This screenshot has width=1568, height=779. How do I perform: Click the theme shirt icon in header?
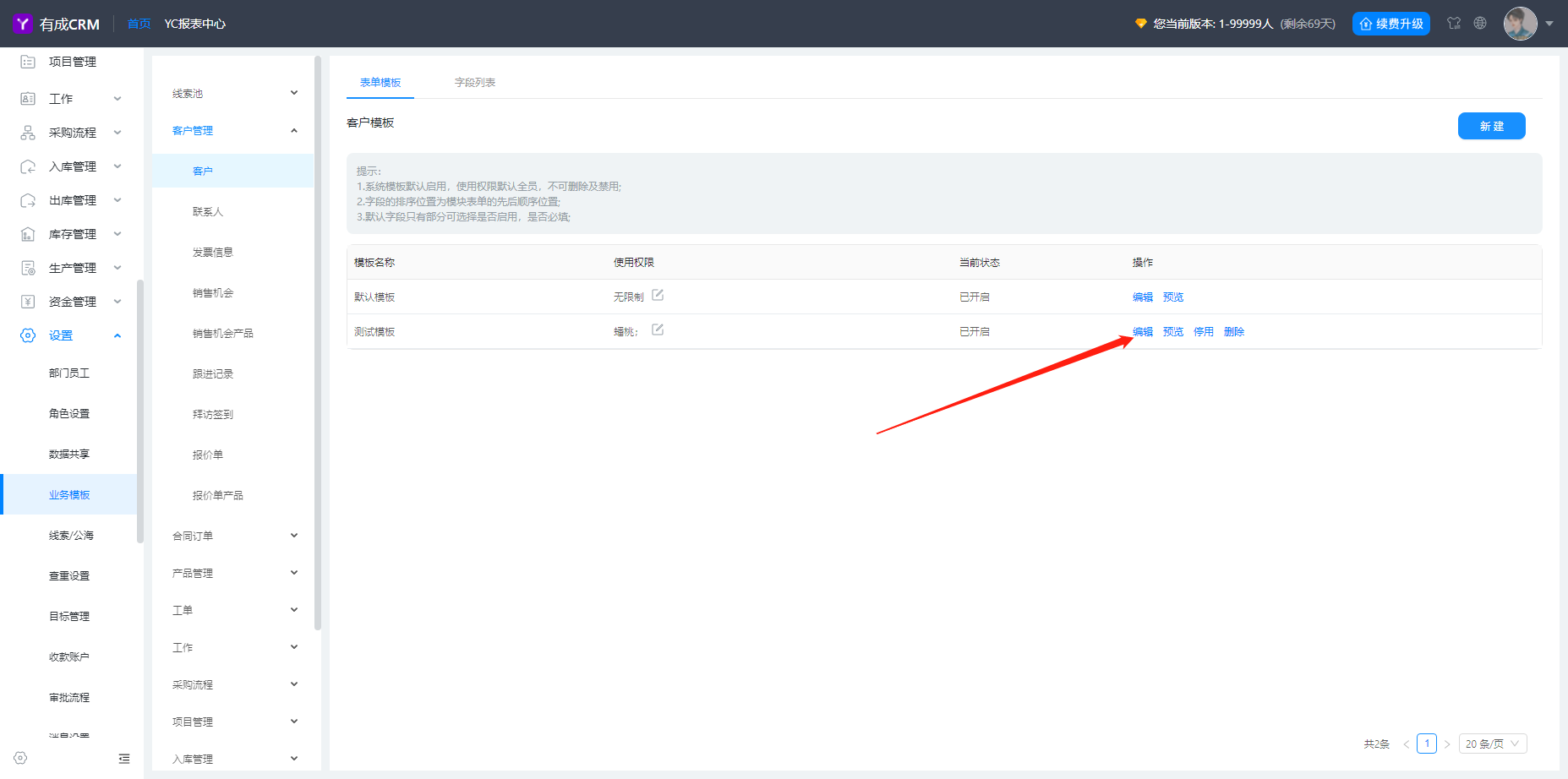(x=1454, y=23)
